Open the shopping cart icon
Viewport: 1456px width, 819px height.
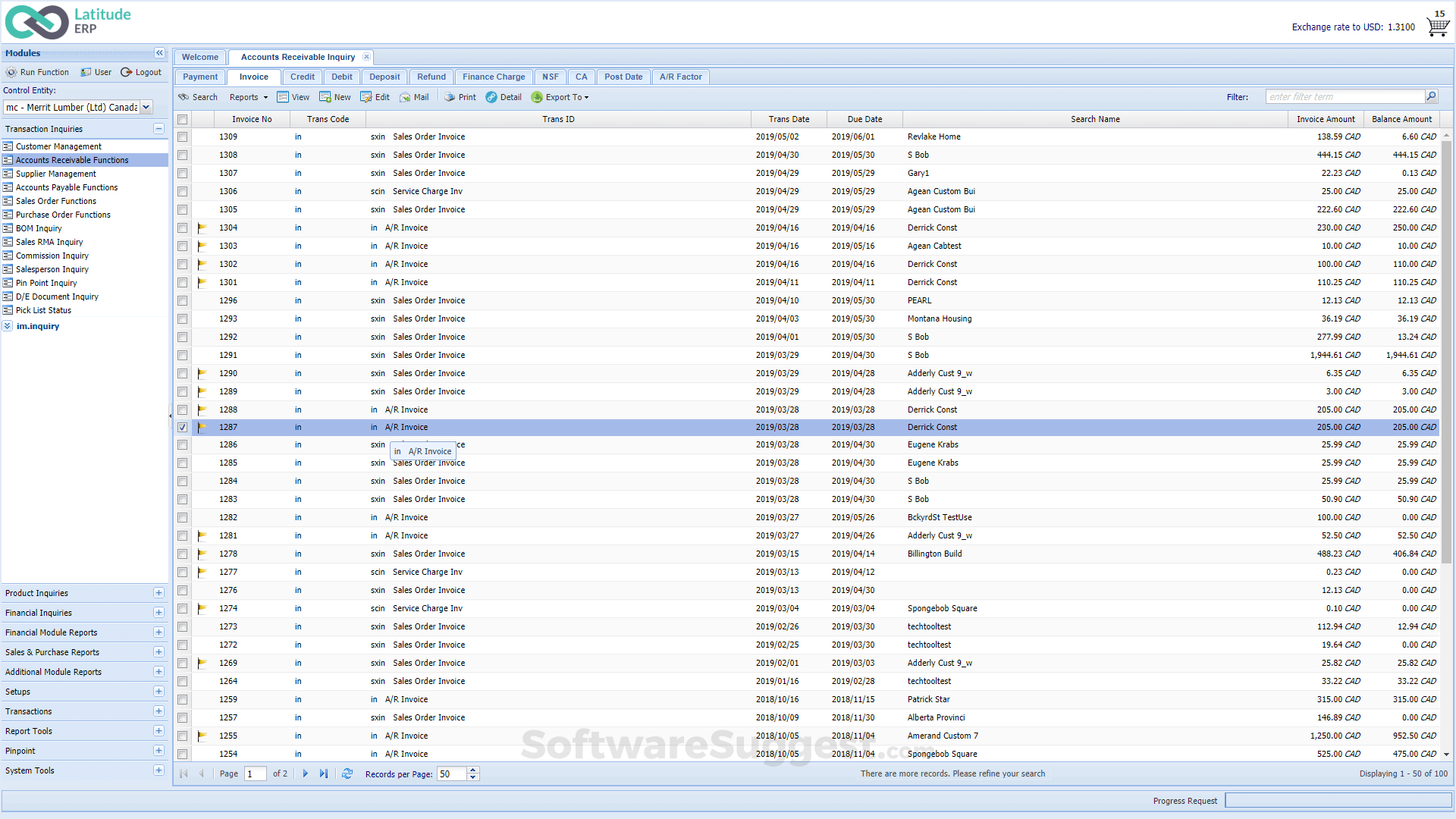pyautogui.click(x=1437, y=27)
